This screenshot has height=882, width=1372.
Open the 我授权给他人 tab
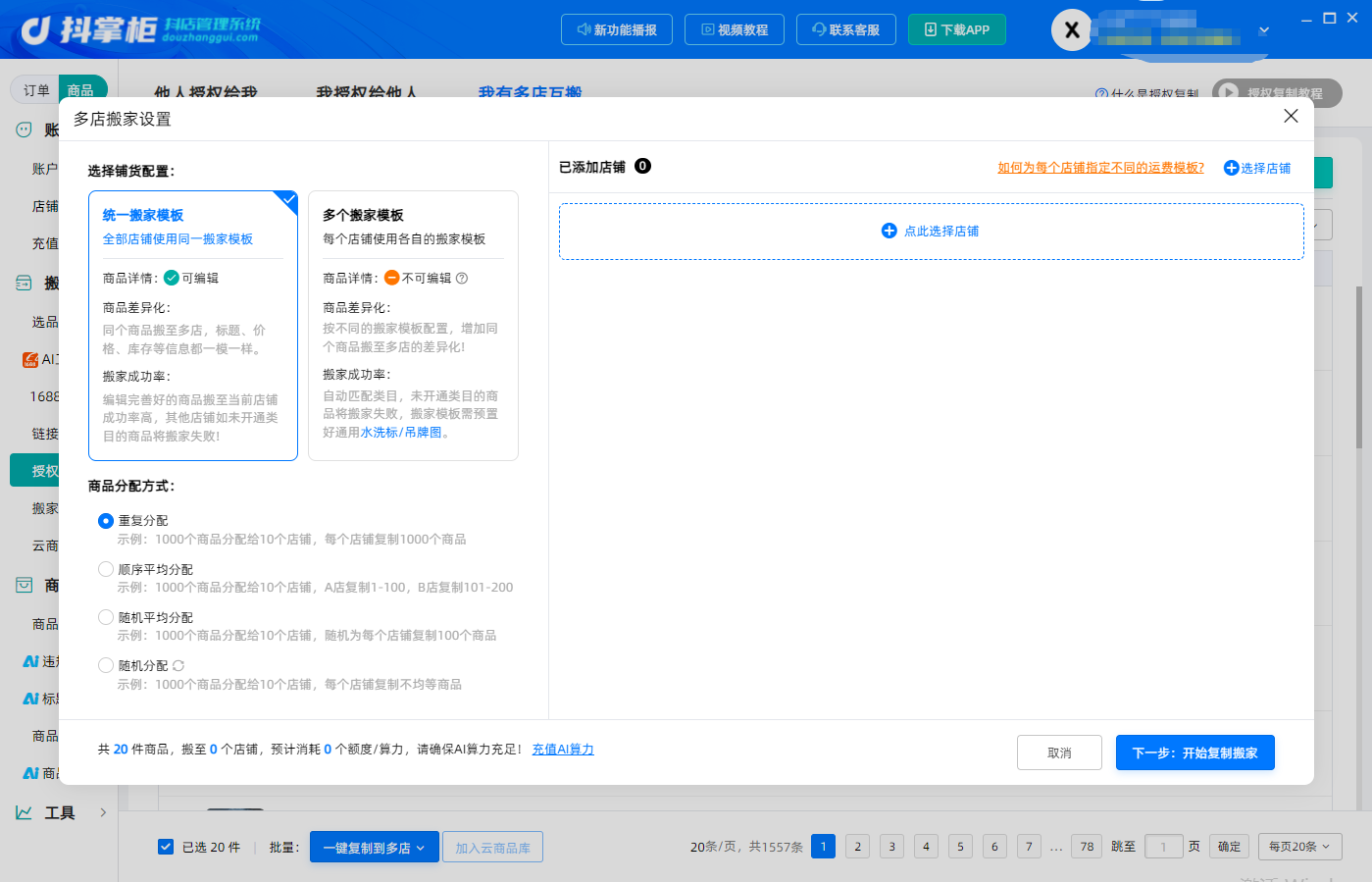[x=367, y=92]
